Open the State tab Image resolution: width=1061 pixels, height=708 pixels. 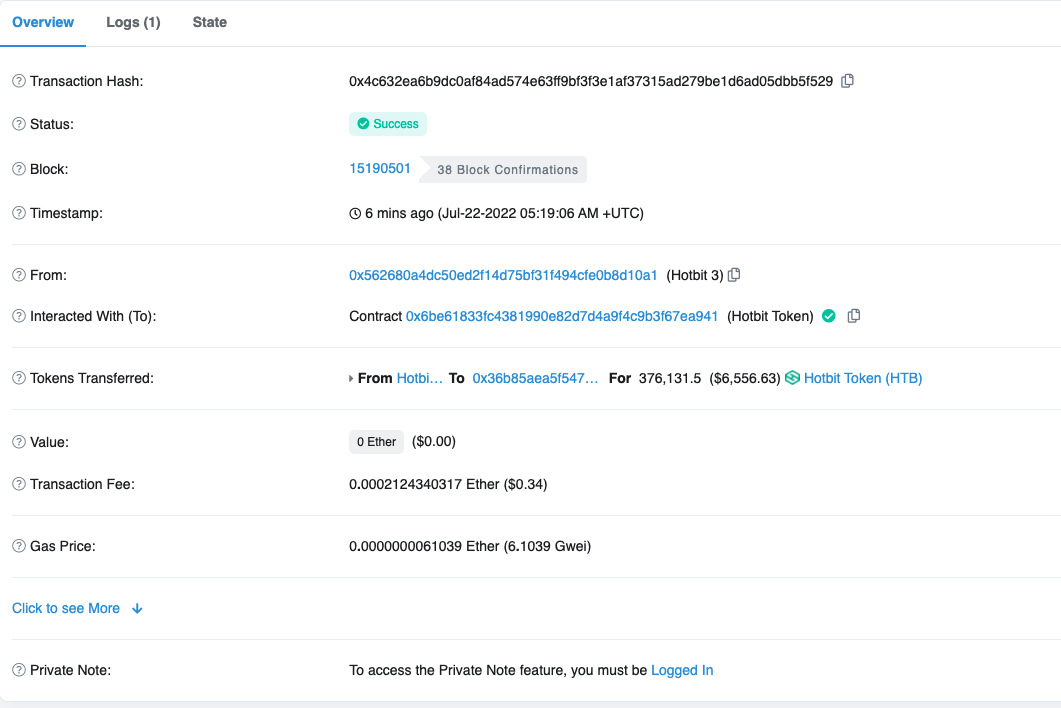210,22
